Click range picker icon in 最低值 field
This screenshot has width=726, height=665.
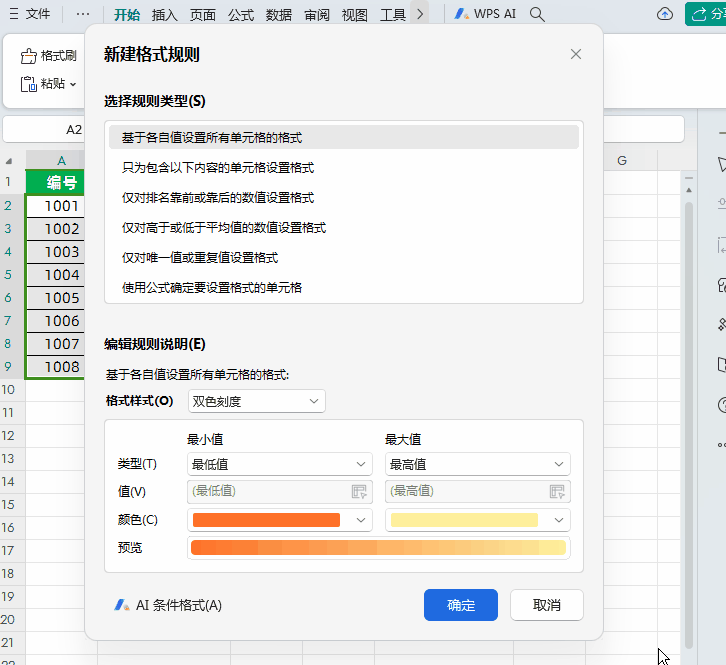[359, 491]
